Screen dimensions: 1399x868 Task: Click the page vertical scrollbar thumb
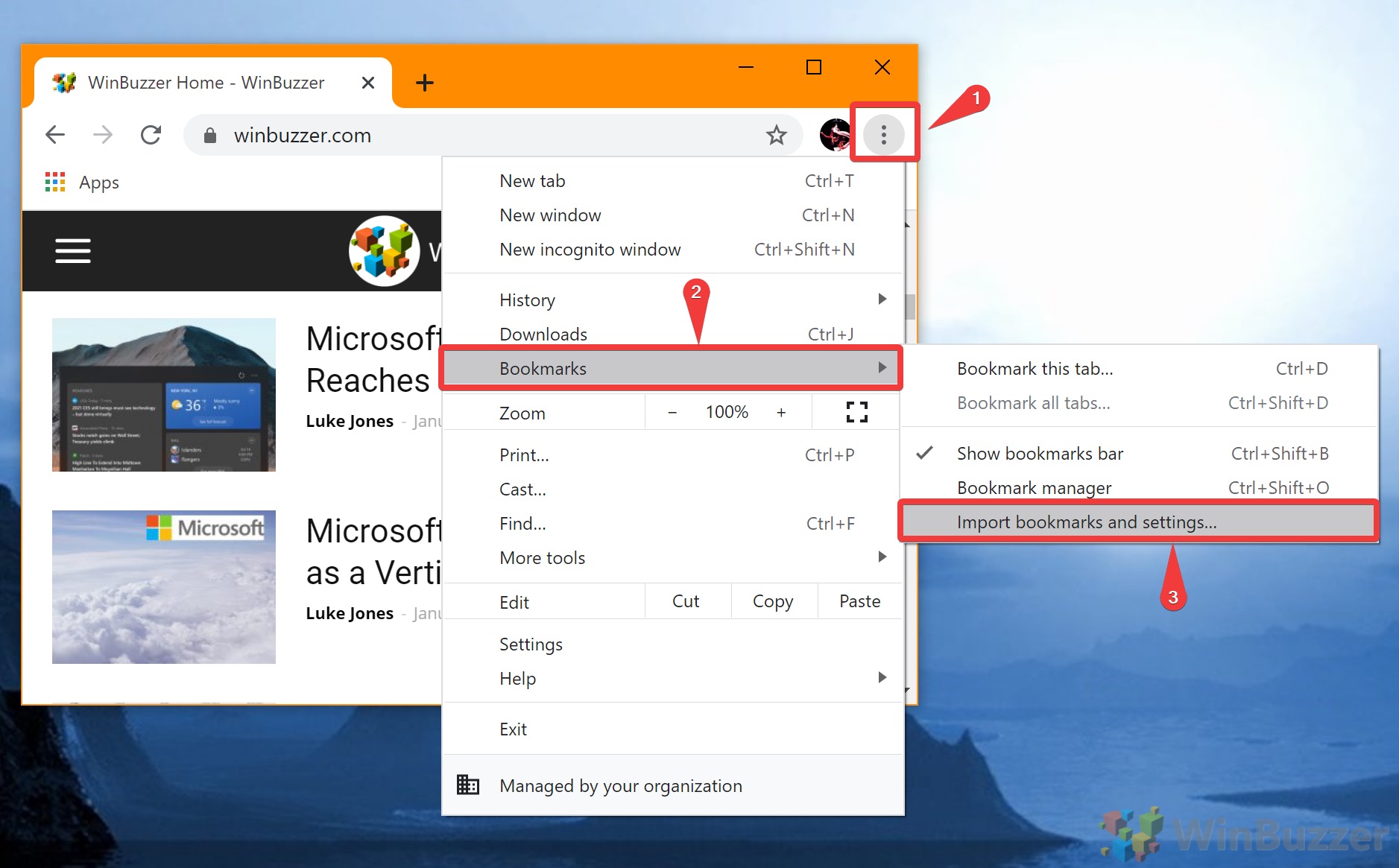(910, 306)
